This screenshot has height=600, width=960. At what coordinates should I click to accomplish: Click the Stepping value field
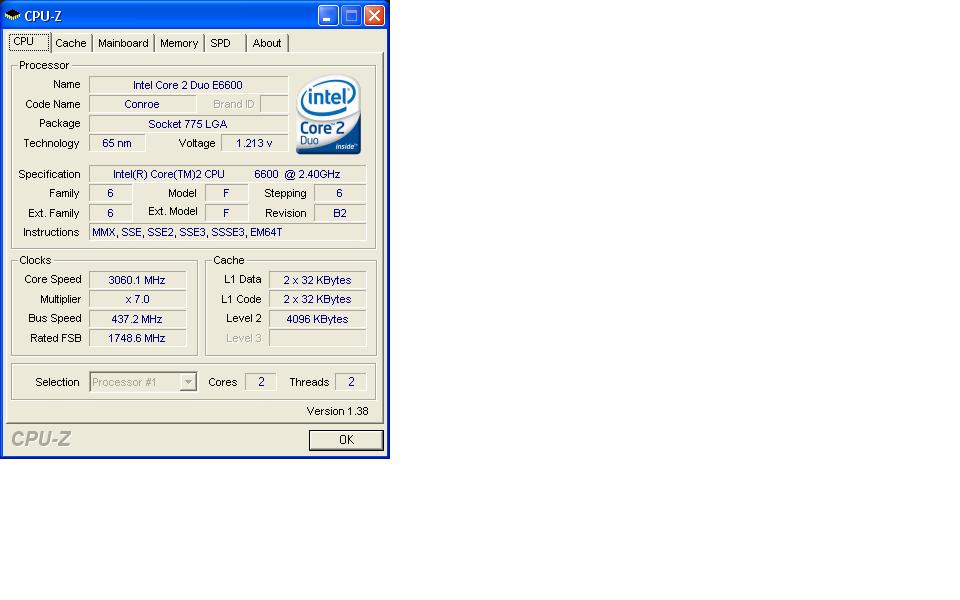coord(340,193)
